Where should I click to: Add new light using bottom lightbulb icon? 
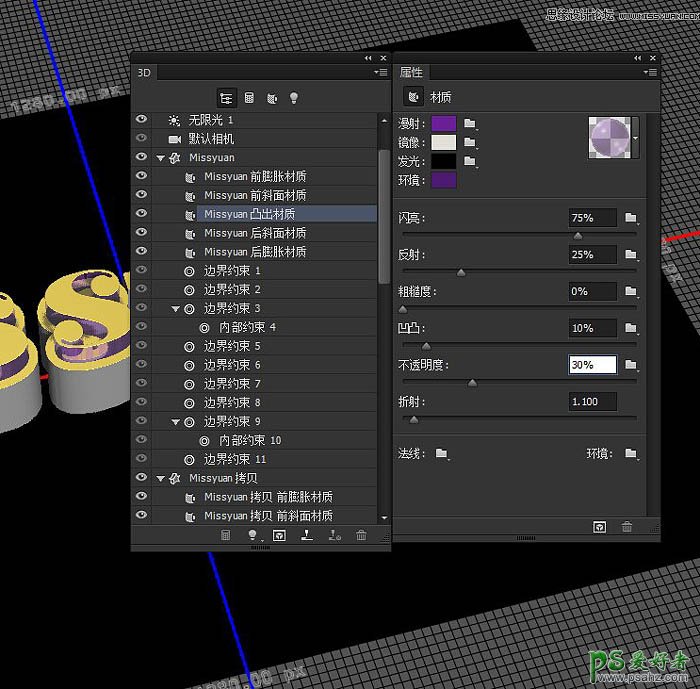pos(252,536)
